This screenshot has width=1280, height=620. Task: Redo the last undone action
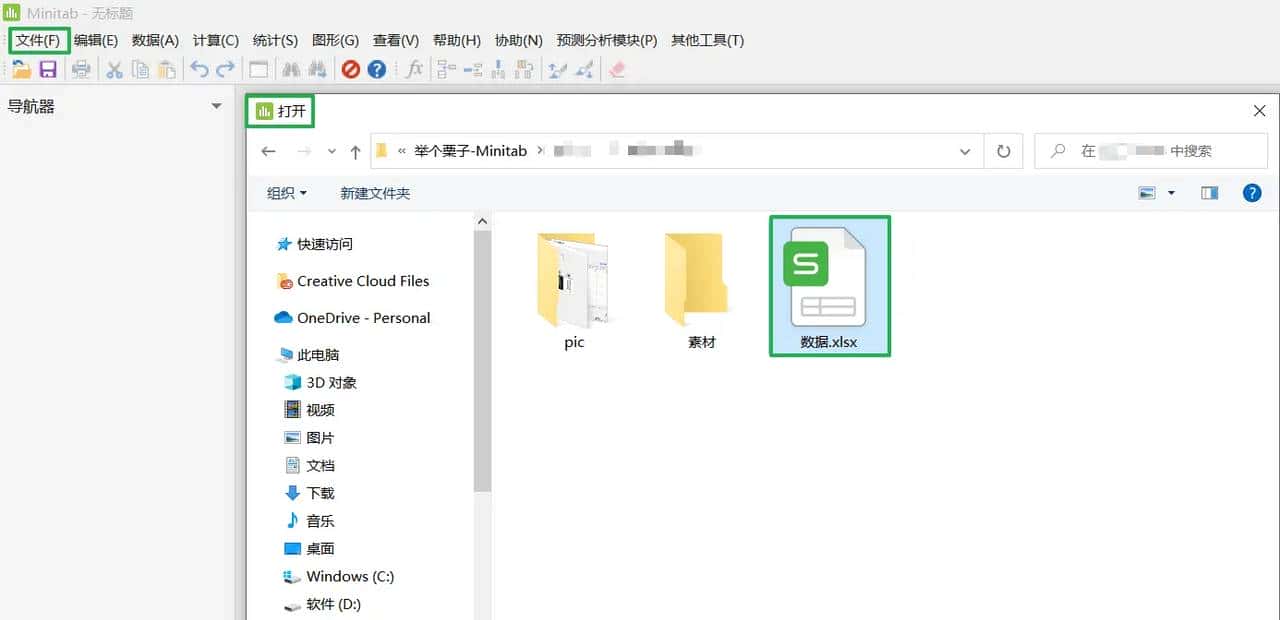[224, 69]
